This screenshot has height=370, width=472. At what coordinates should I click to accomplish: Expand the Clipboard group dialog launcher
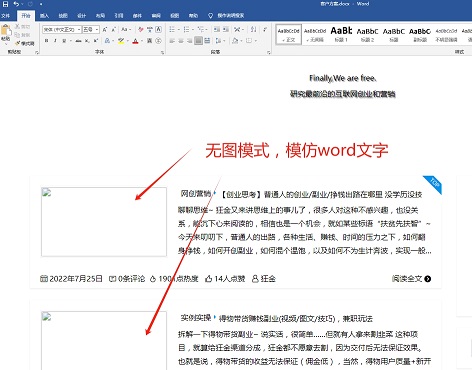point(37,52)
